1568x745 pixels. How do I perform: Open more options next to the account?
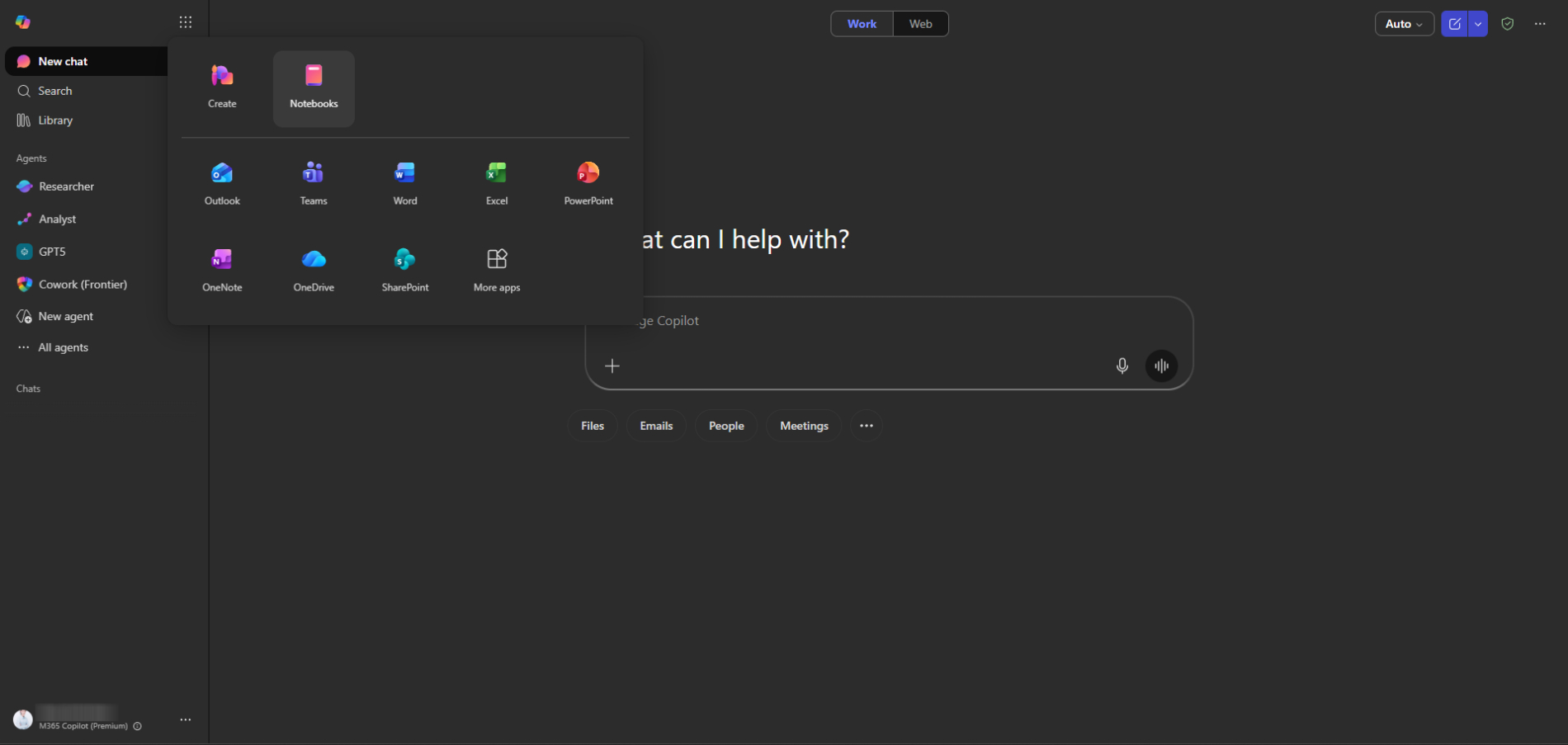click(x=186, y=719)
